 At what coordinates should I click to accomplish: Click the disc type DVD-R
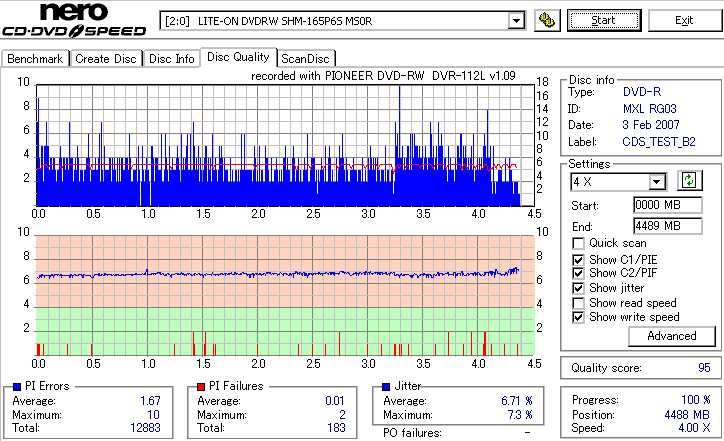click(x=642, y=92)
